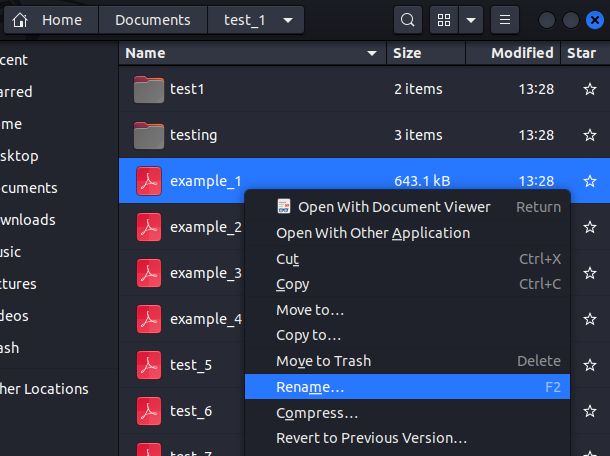Image resolution: width=610 pixels, height=456 pixels.
Task: Choose Rename… from the context menu
Action: click(310, 386)
